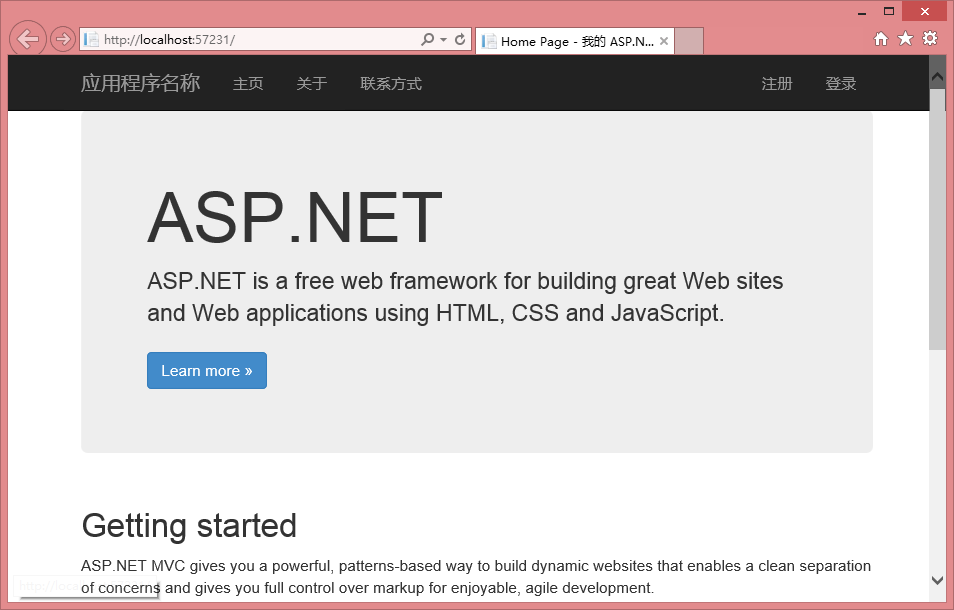This screenshot has height=610, width=954.
Task: Click the page icon in address bar
Action: (x=91, y=40)
